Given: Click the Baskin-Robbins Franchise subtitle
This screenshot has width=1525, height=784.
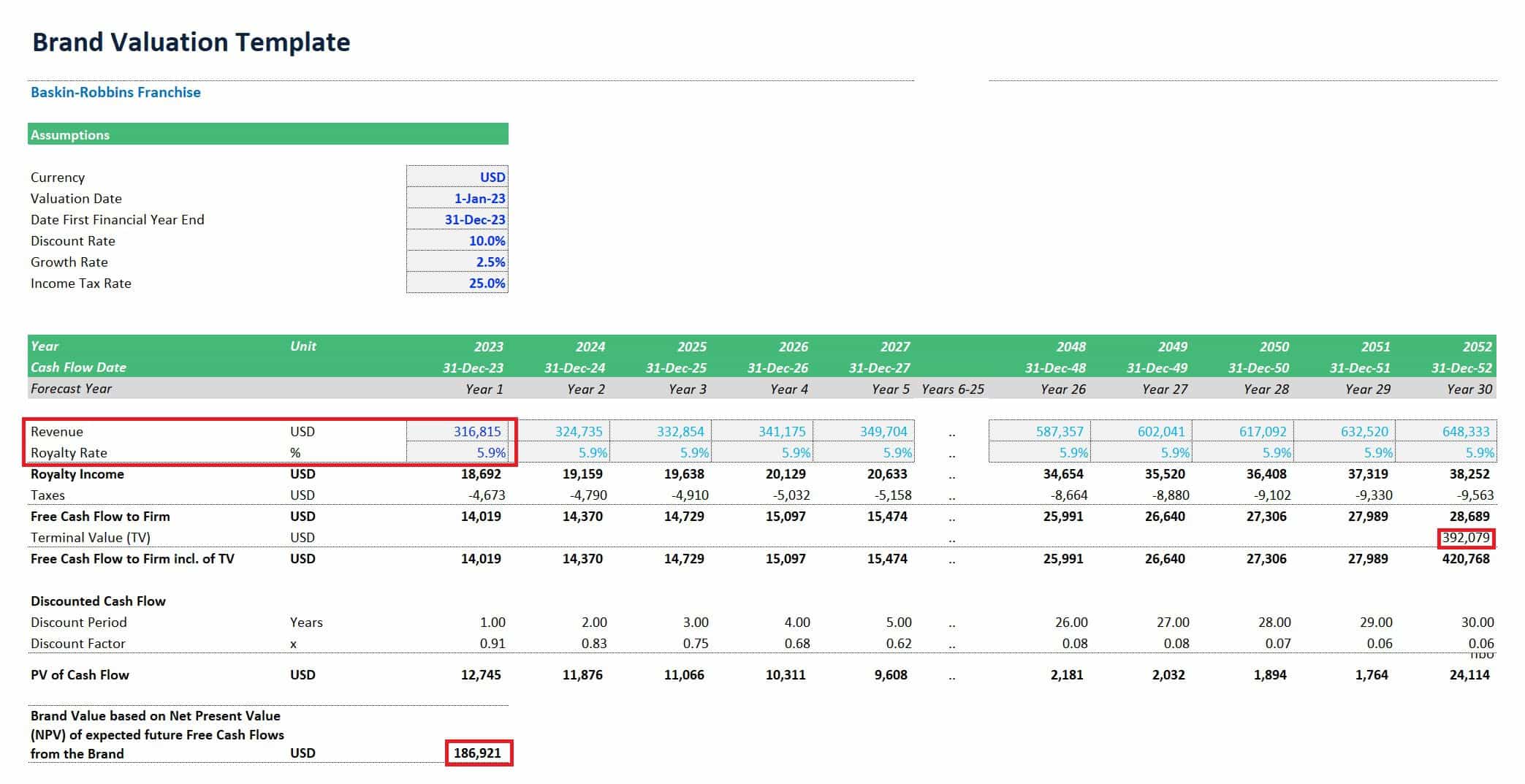Looking at the screenshot, I should point(115,92).
